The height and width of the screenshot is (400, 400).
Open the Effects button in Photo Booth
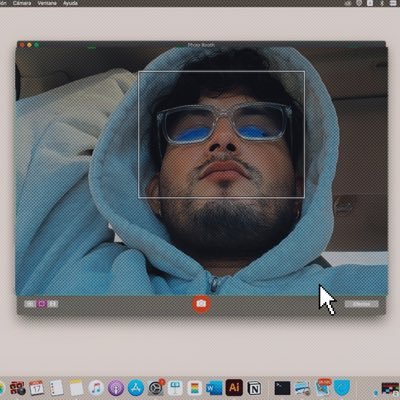click(x=362, y=304)
